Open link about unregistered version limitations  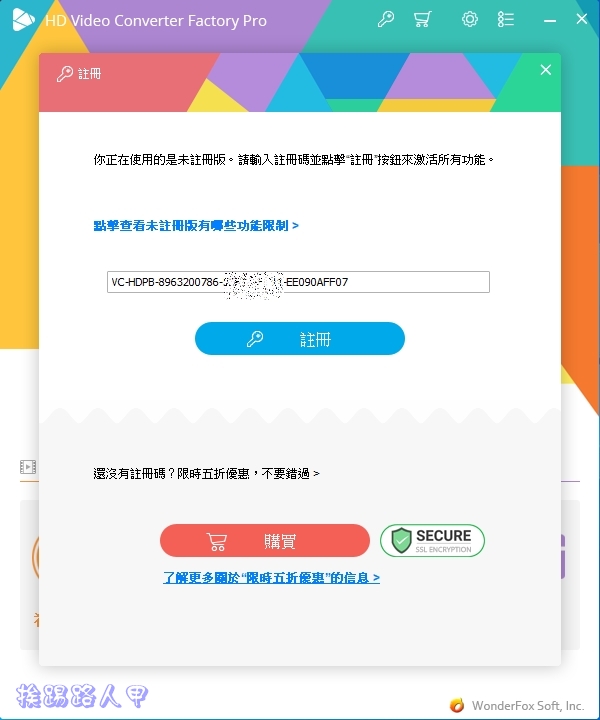196,225
